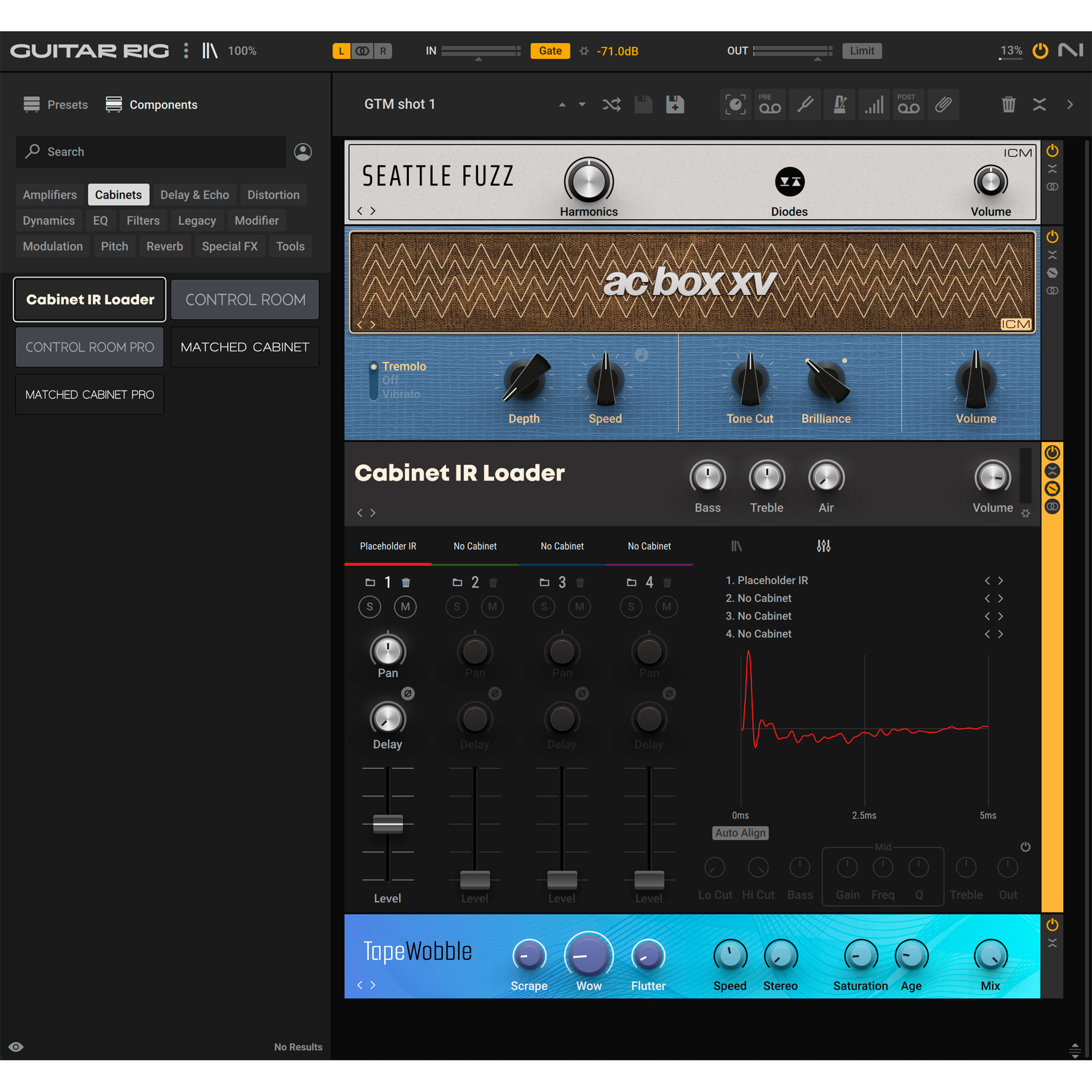Open the POST tapedeck
Viewport: 1092px width, 1092px height.
coord(908,104)
